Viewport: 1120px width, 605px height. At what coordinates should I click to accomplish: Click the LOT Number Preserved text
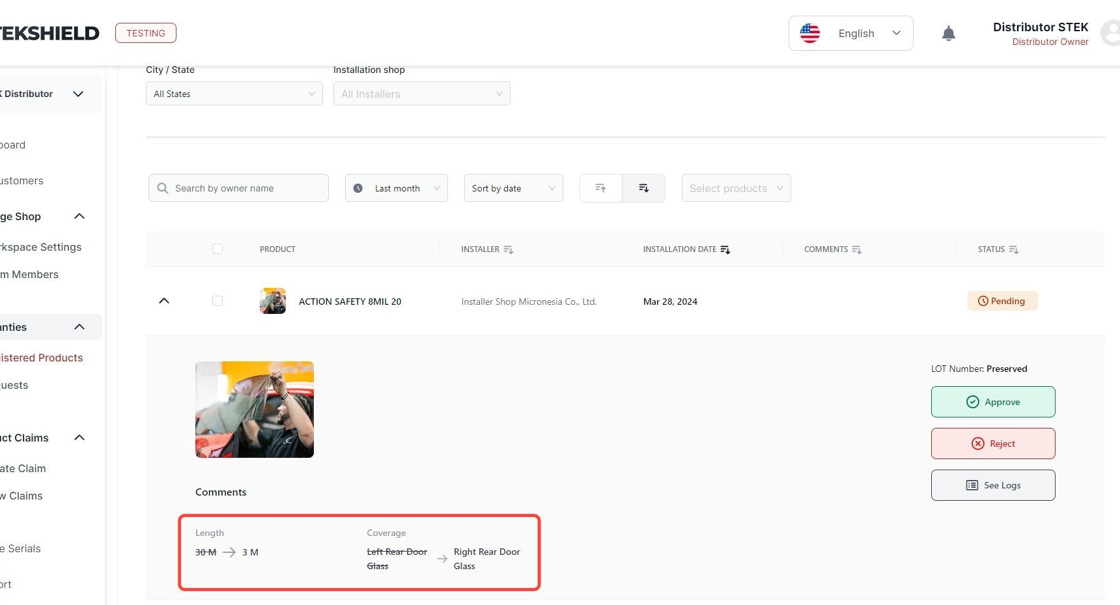(x=979, y=369)
